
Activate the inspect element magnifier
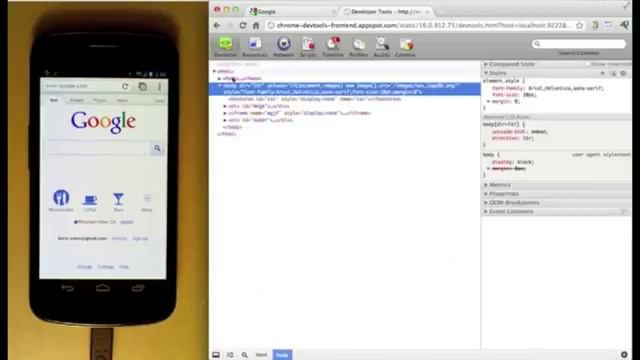tap(244, 355)
